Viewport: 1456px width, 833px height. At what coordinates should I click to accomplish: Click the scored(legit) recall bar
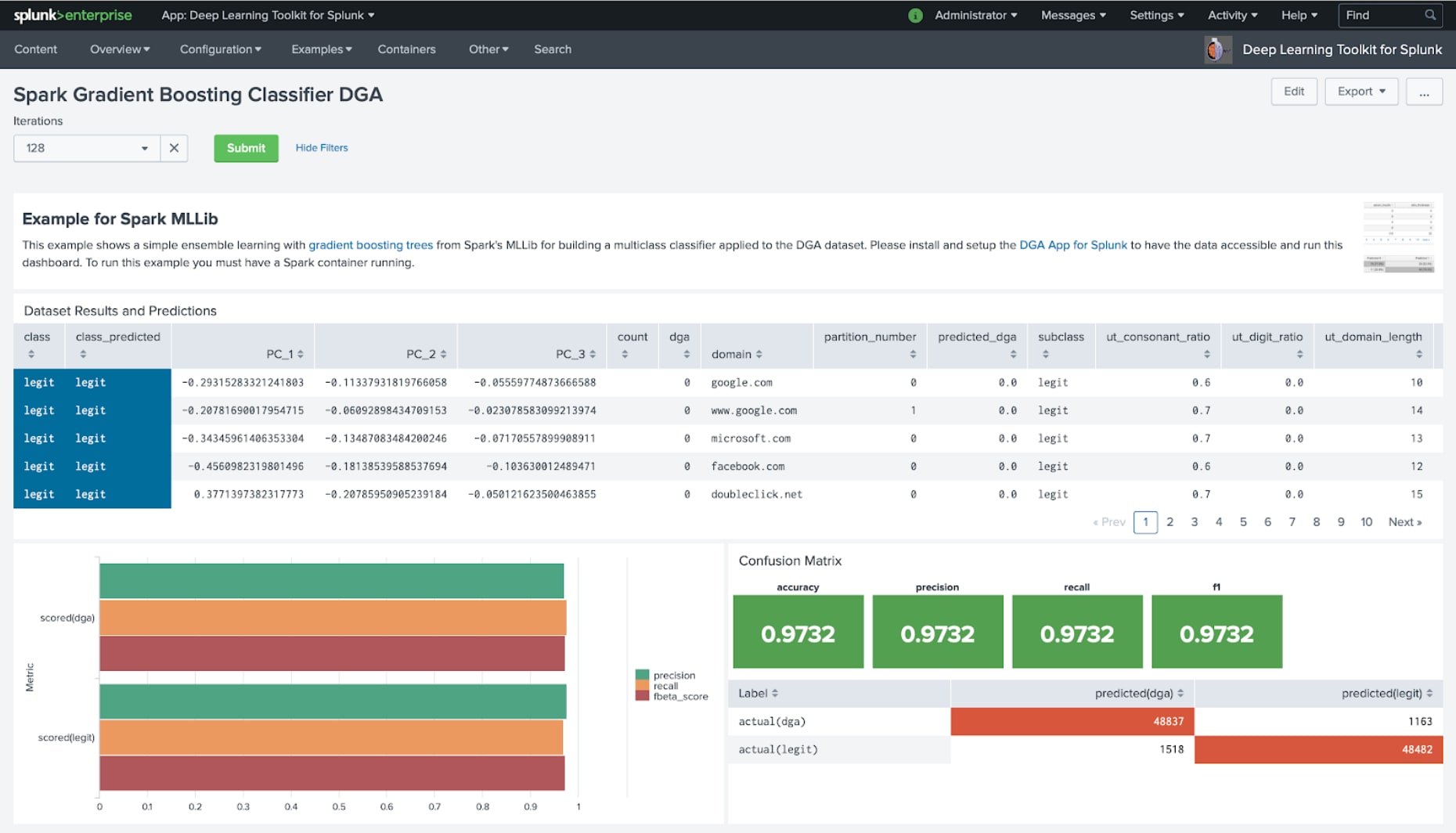click(x=331, y=737)
